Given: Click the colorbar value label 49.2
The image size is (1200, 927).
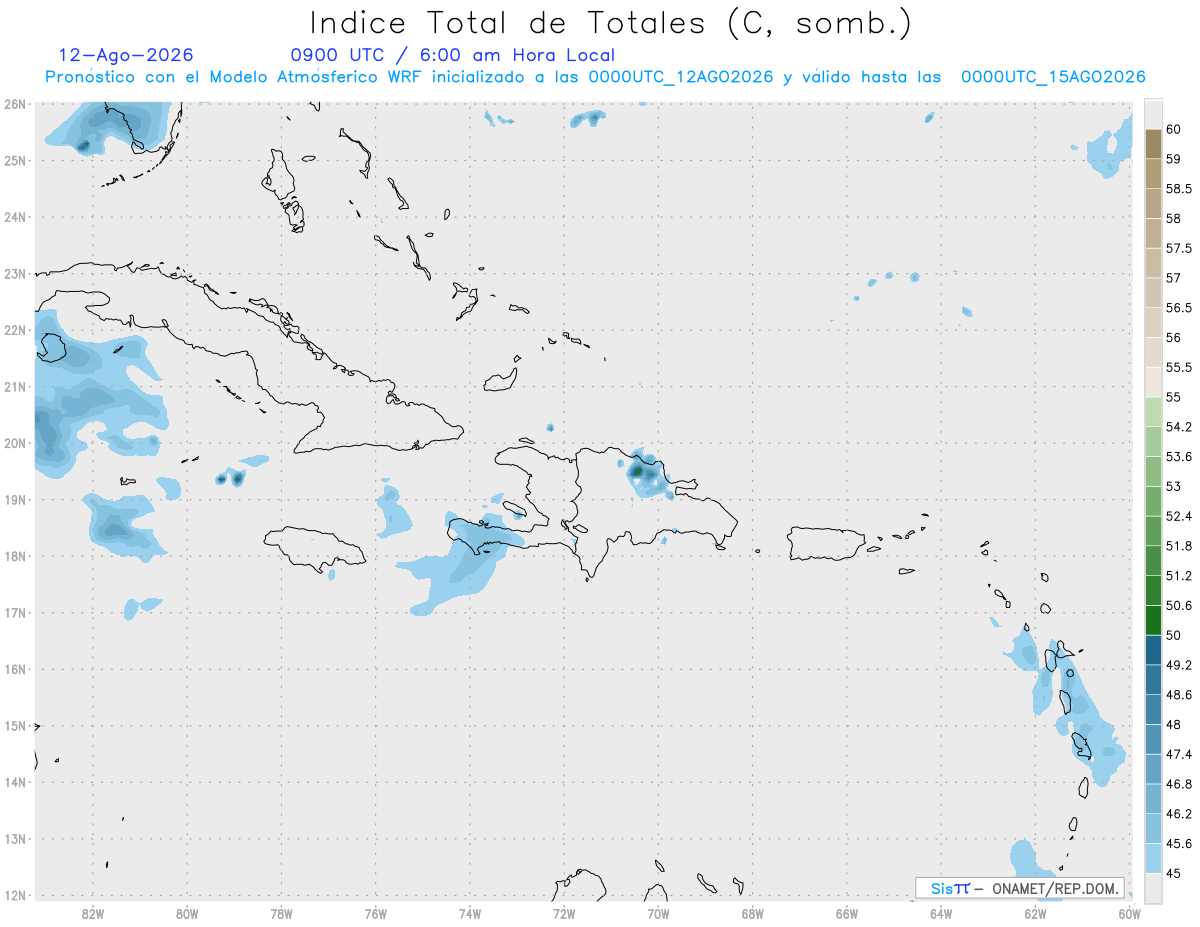Looking at the screenshot, I should coord(1179,665).
